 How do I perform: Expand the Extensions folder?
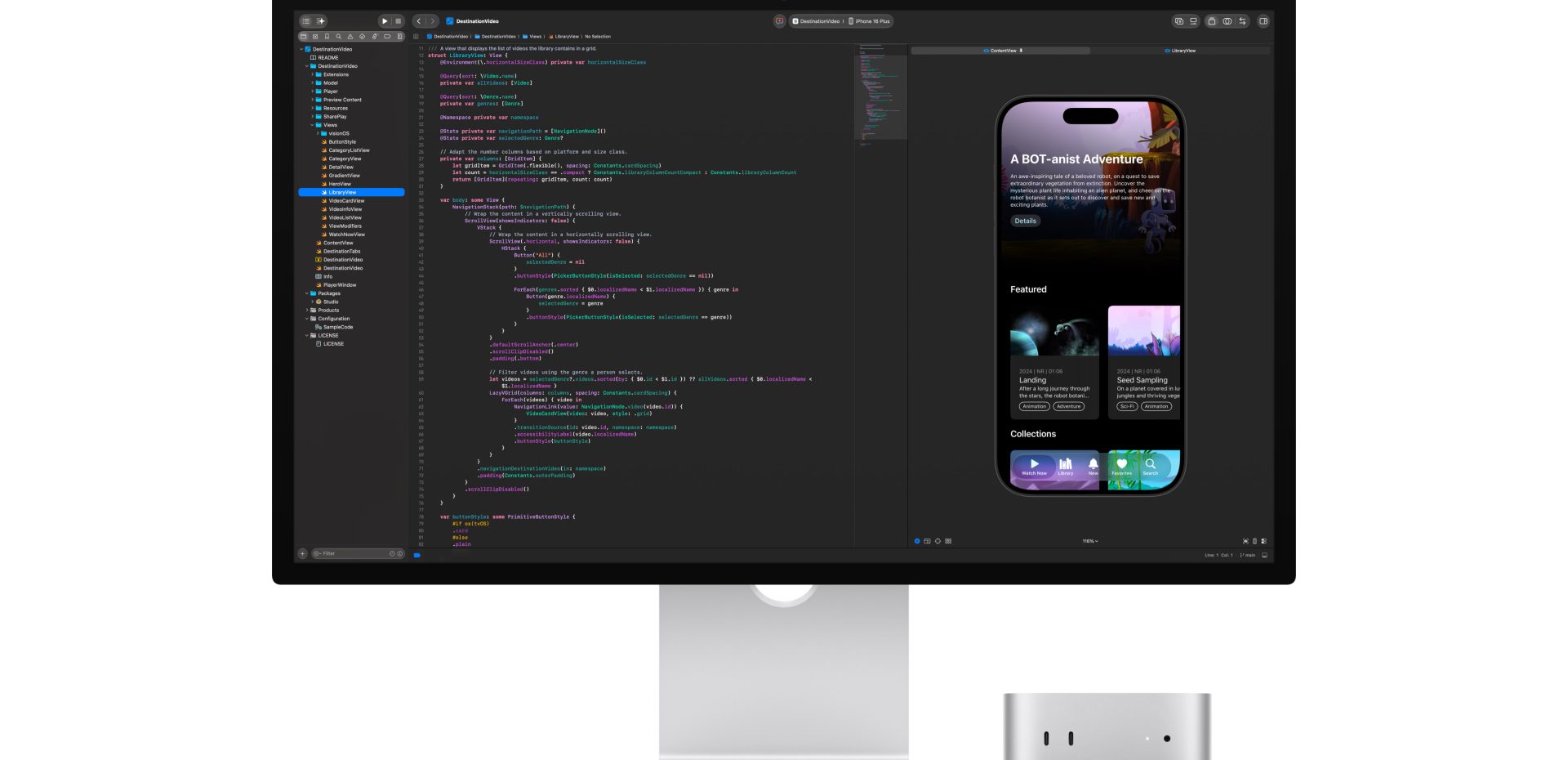(x=312, y=74)
